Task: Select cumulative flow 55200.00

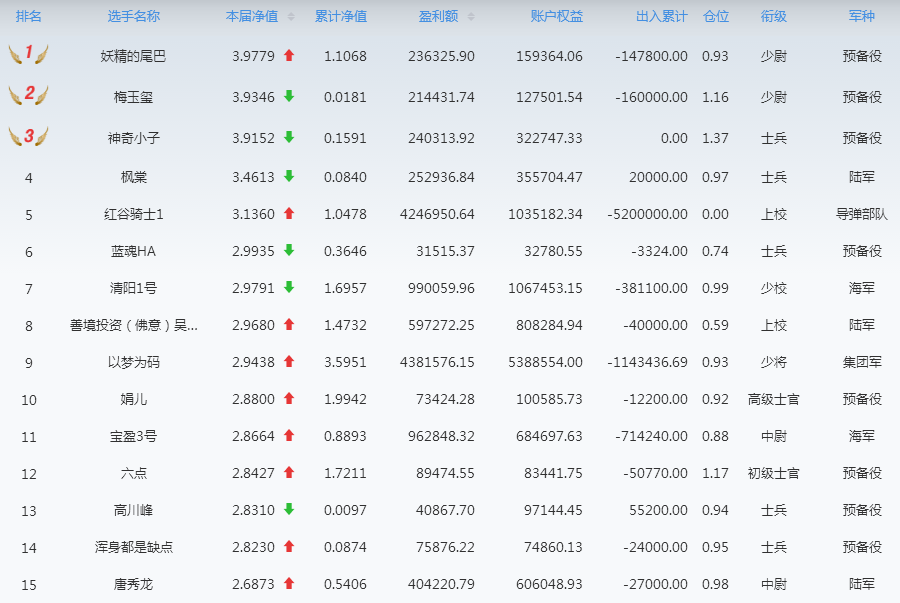Action: click(658, 510)
